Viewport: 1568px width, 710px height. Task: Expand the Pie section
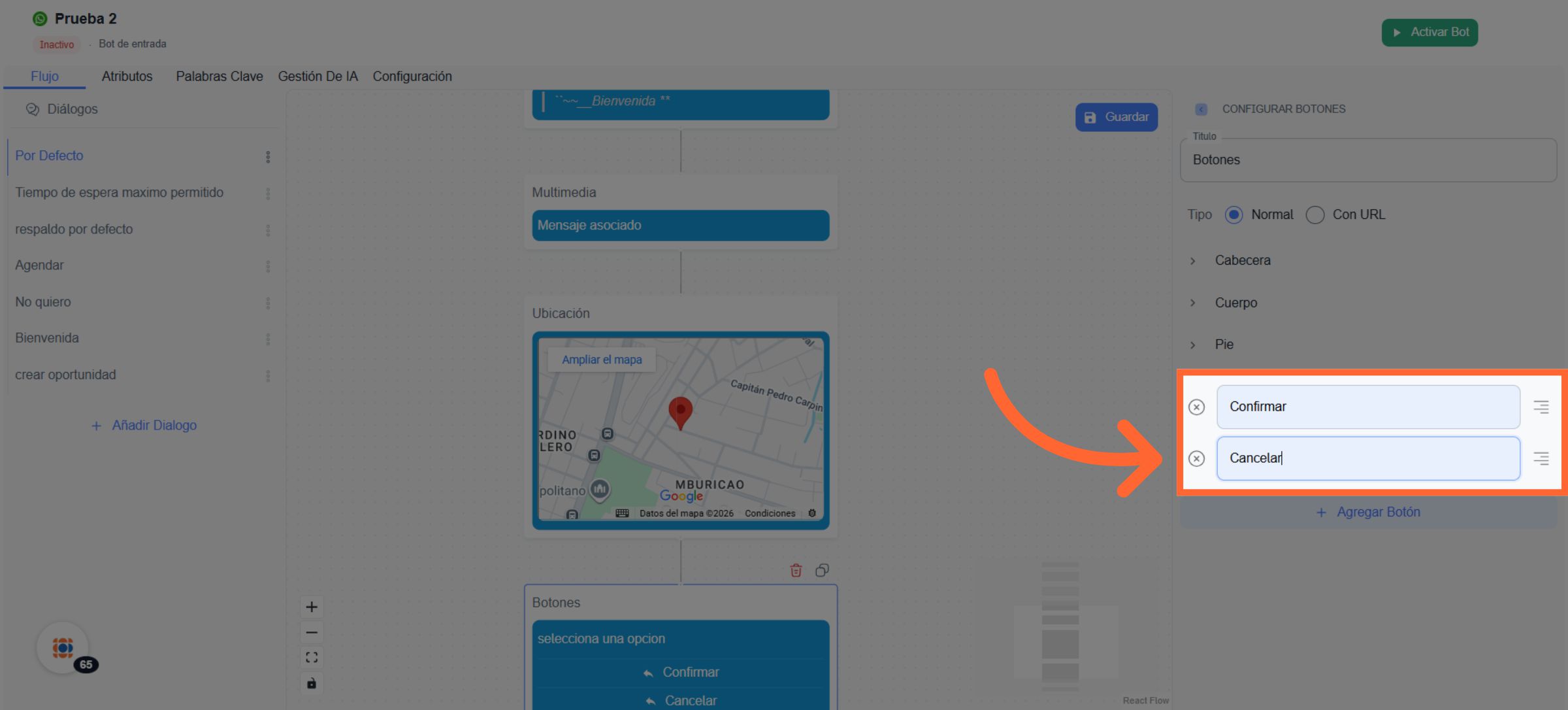(x=1223, y=345)
